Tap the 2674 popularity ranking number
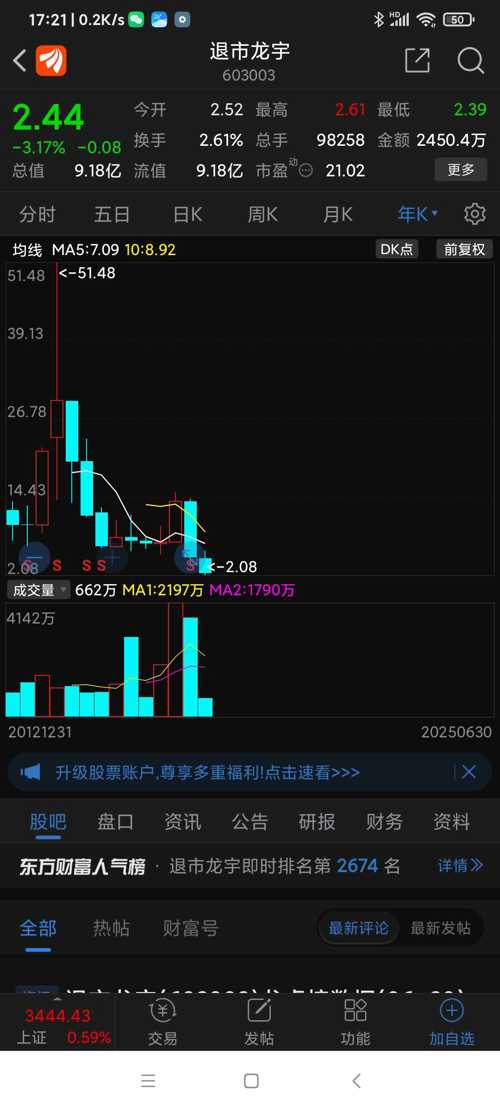Viewport: 500px width, 1111px height. click(358, 865)
